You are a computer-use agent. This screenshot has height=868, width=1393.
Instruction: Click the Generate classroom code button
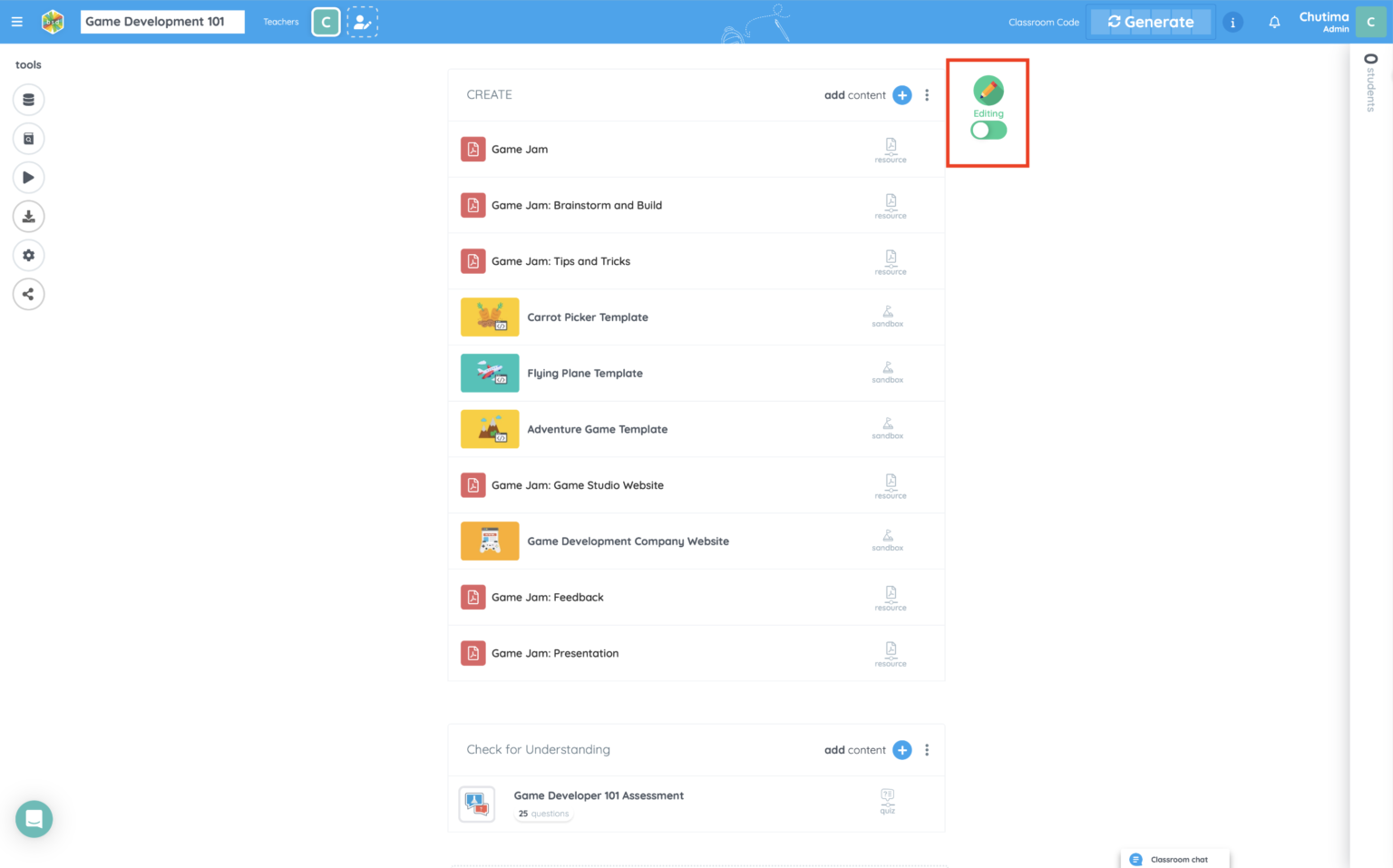tap(1151, 22)
